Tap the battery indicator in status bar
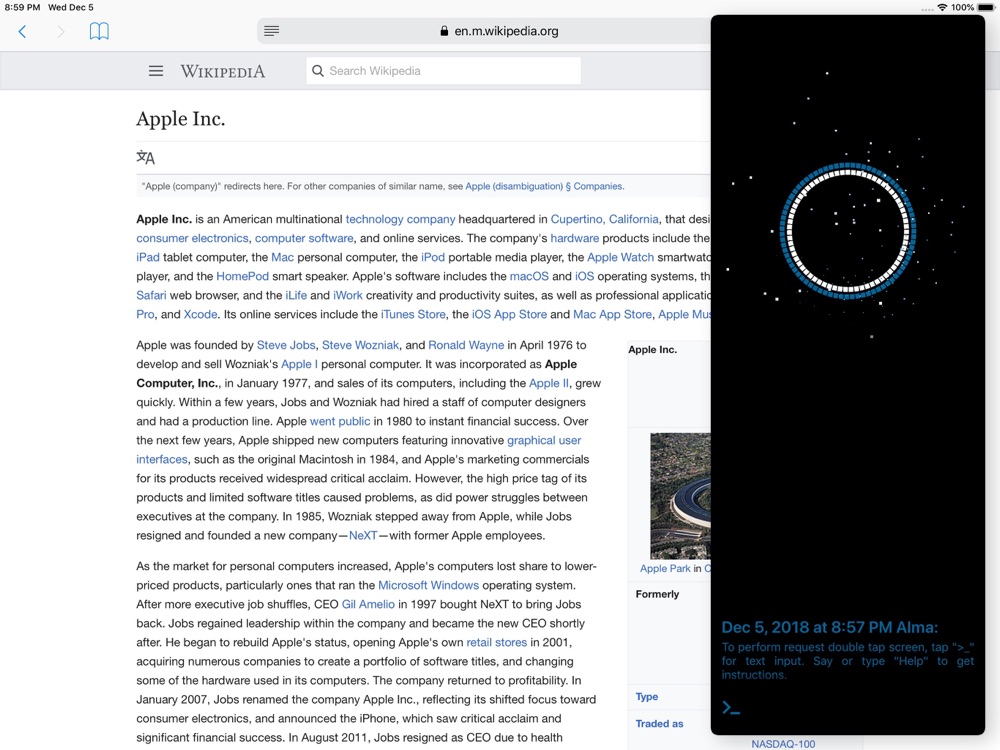Viewport: 1000px width, 750px height. (x=985, y=8)
